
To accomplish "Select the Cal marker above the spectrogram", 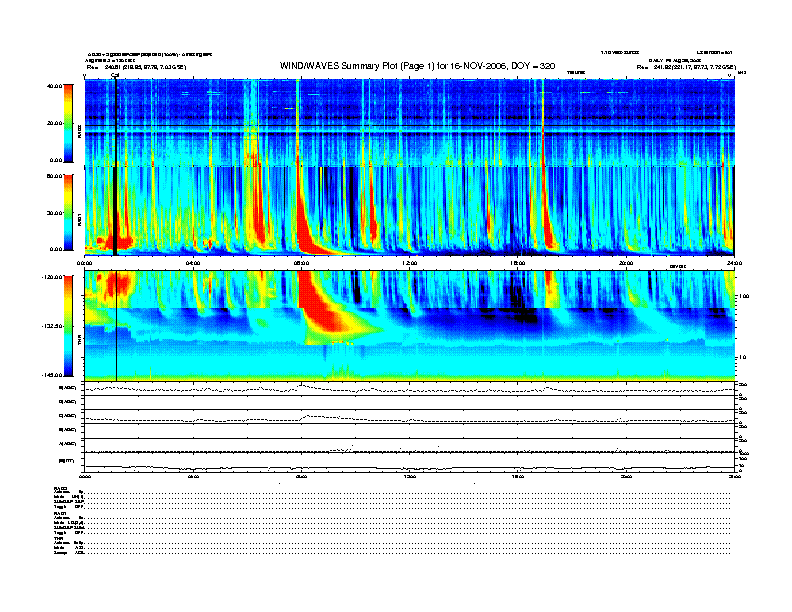I will click(115, 75).
